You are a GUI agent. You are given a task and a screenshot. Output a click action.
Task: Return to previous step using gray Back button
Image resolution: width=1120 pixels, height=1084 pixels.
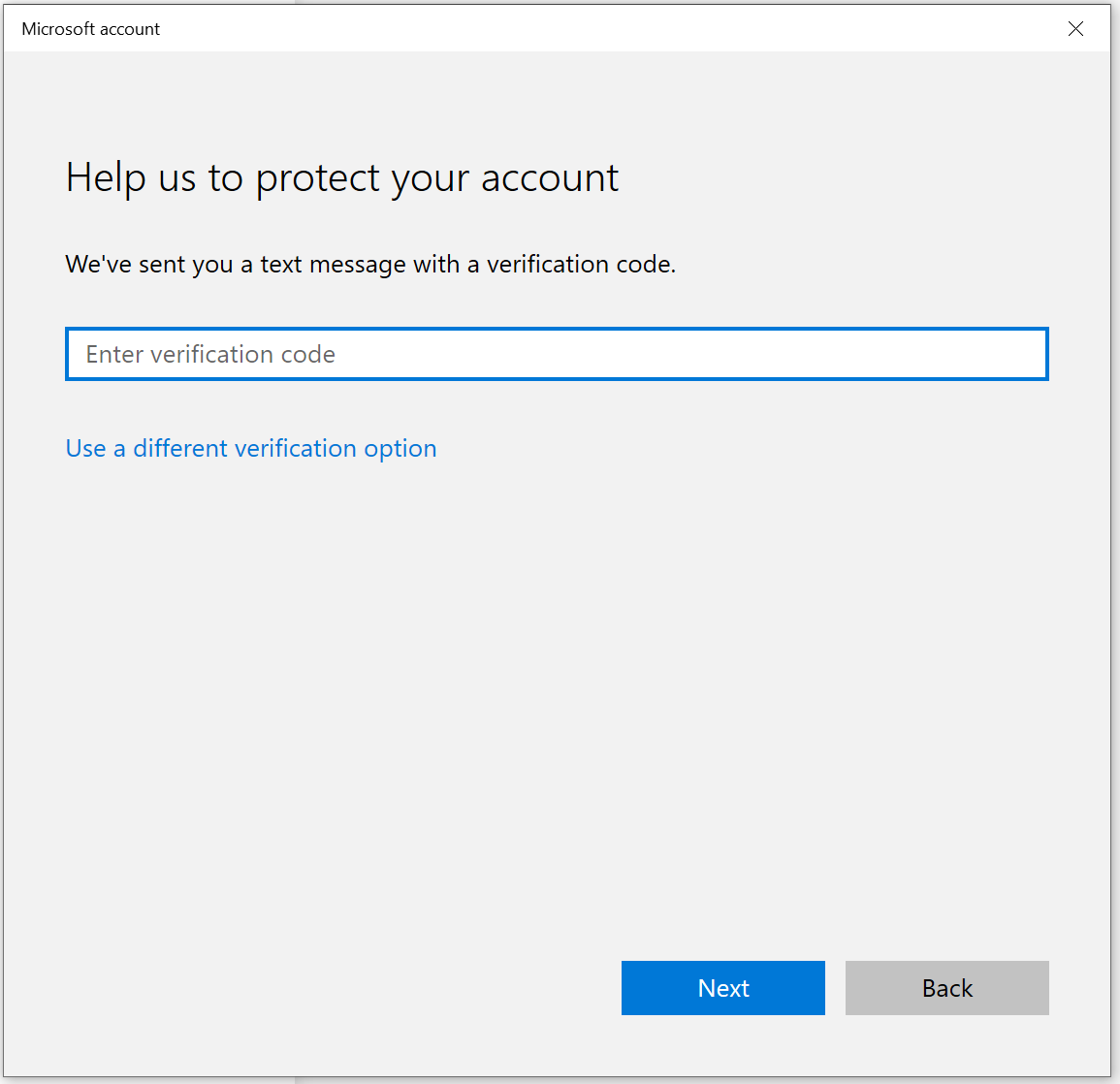[x=946, y=987]
